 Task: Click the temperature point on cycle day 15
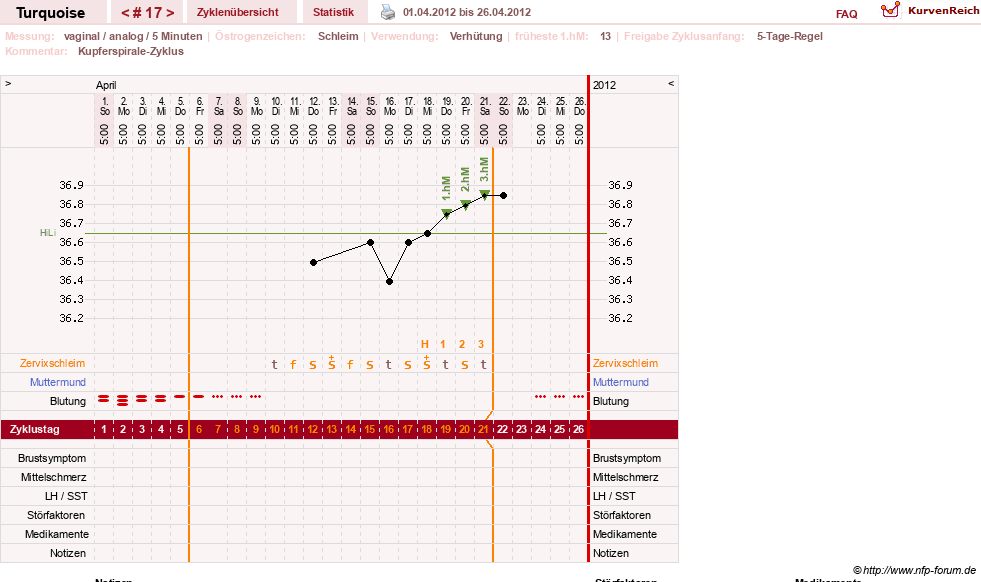click(370, 242)
